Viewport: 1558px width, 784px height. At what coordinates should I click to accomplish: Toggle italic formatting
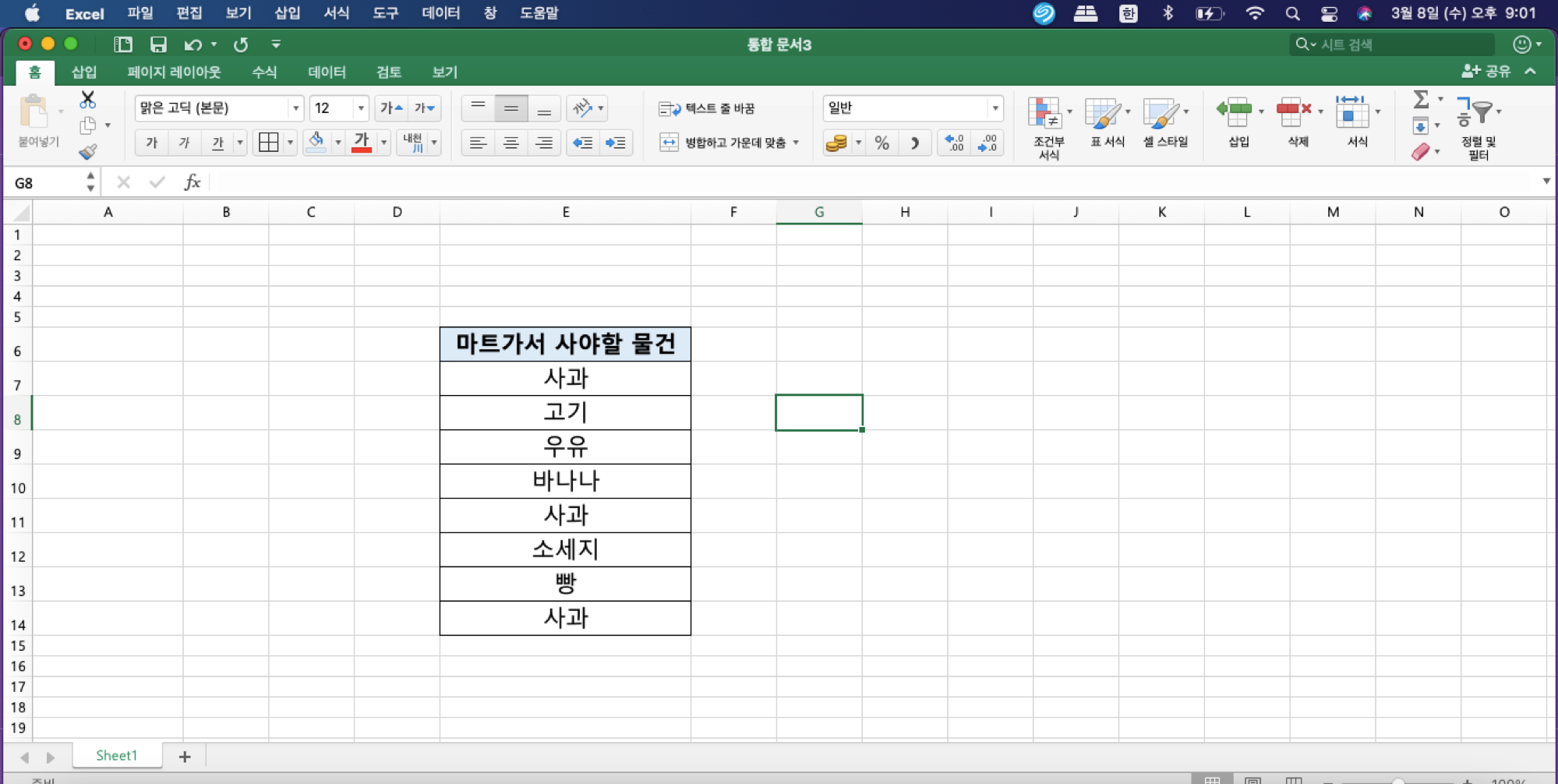[184, 143]
